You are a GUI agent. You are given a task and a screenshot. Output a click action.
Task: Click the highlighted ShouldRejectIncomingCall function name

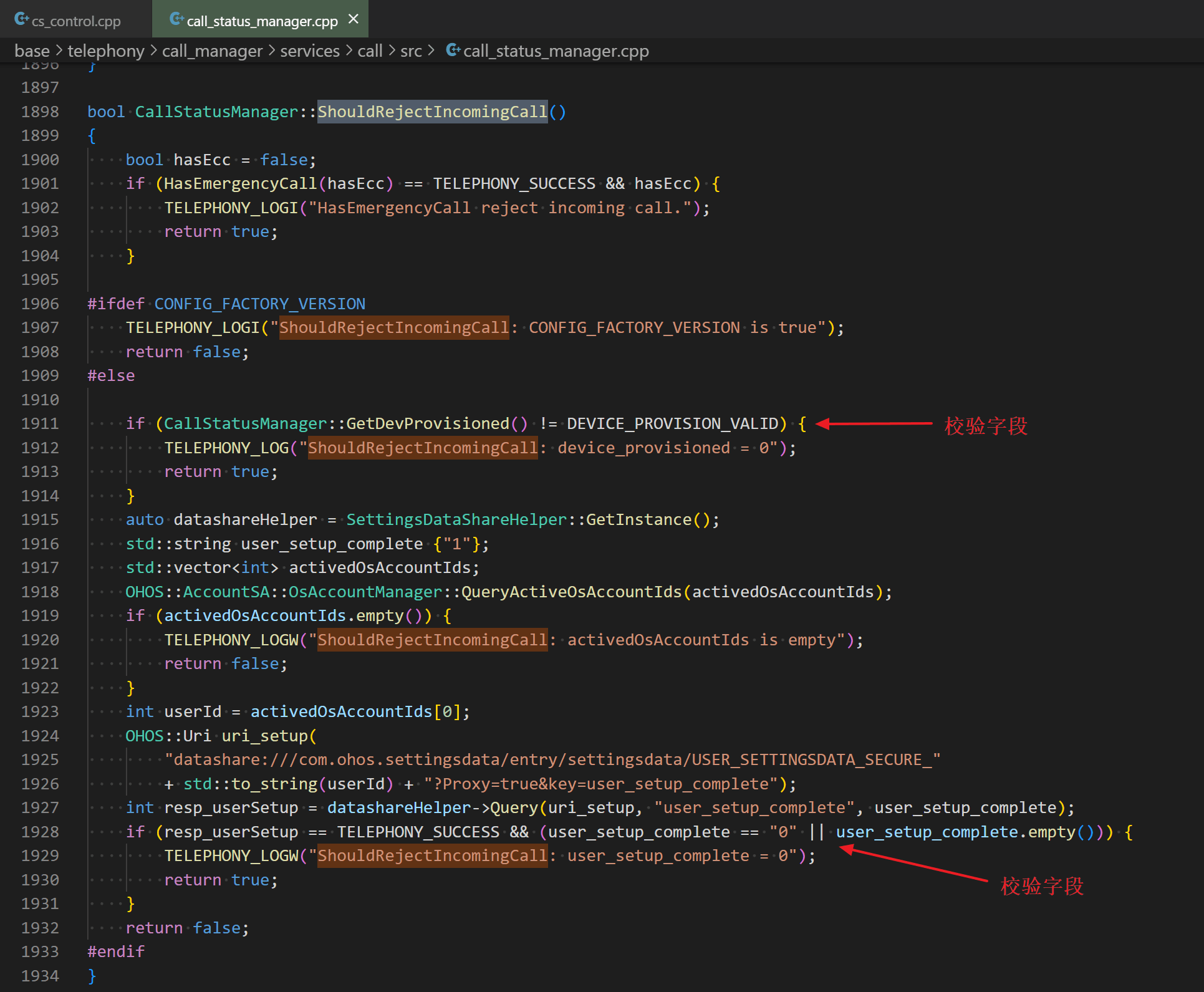(x=432, y=112)
